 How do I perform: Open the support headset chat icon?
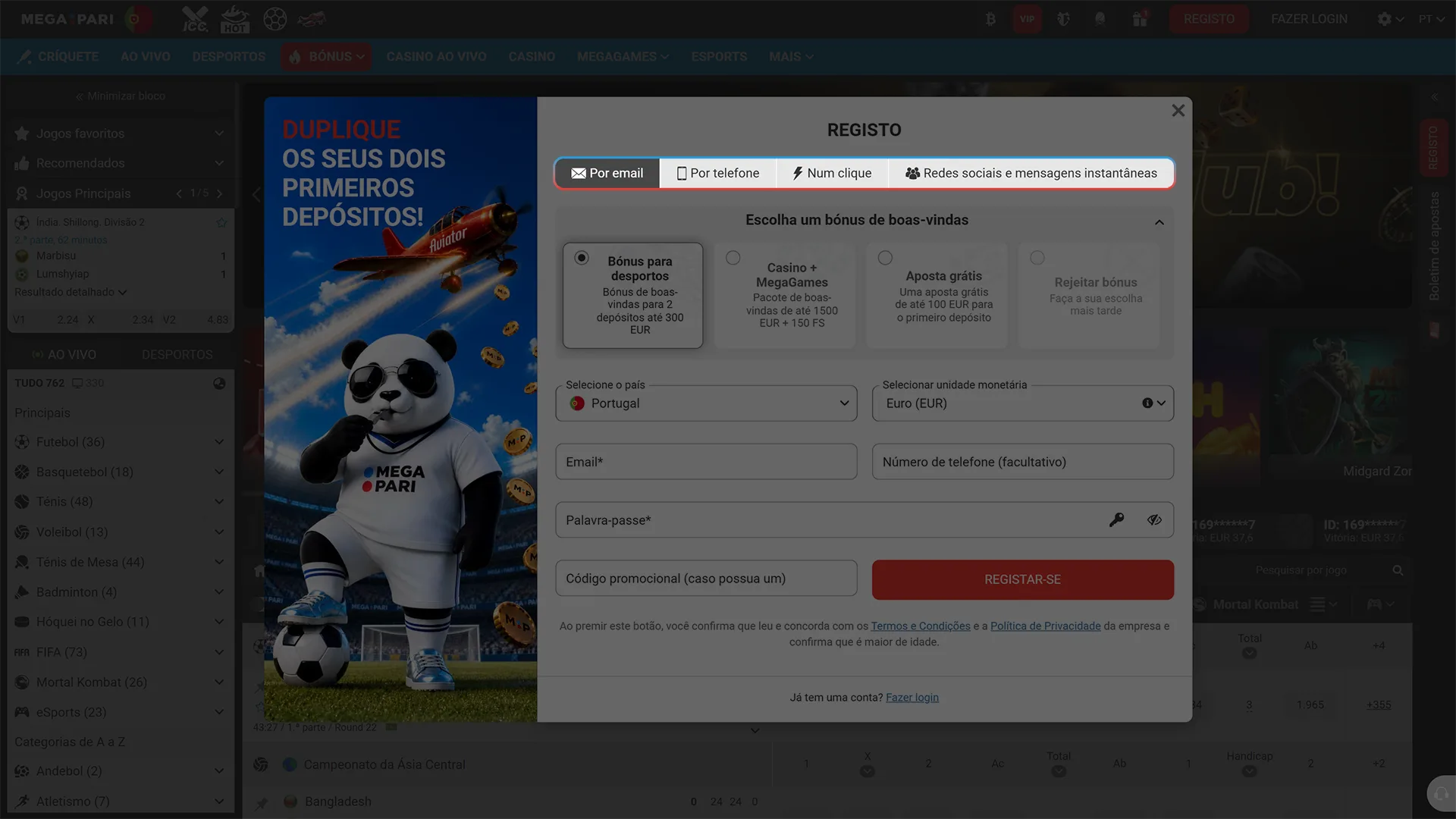1441,793
